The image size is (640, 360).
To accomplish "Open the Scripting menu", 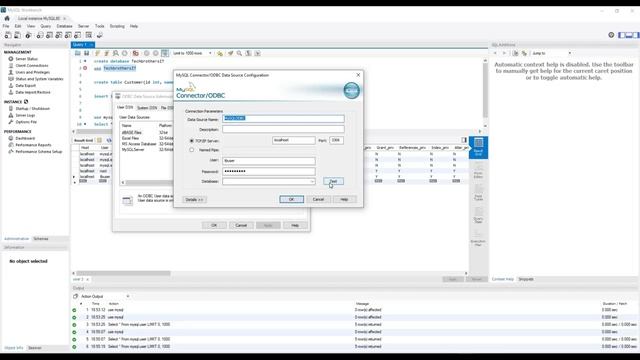I will pyautogui.click(x=117, y=26).
